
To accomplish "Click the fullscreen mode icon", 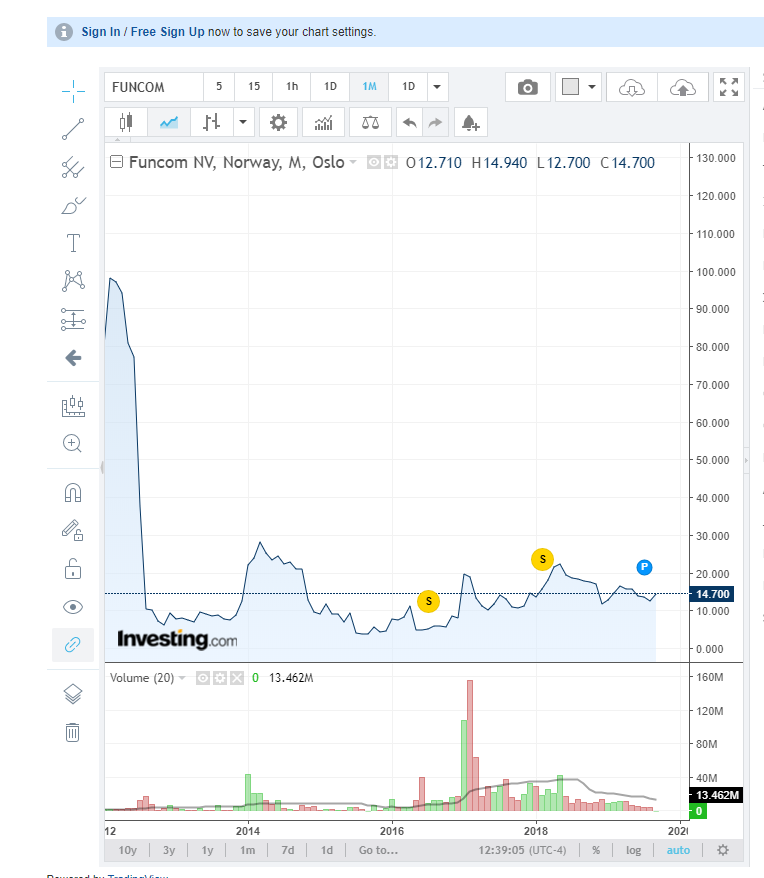I will click(729, 87).
